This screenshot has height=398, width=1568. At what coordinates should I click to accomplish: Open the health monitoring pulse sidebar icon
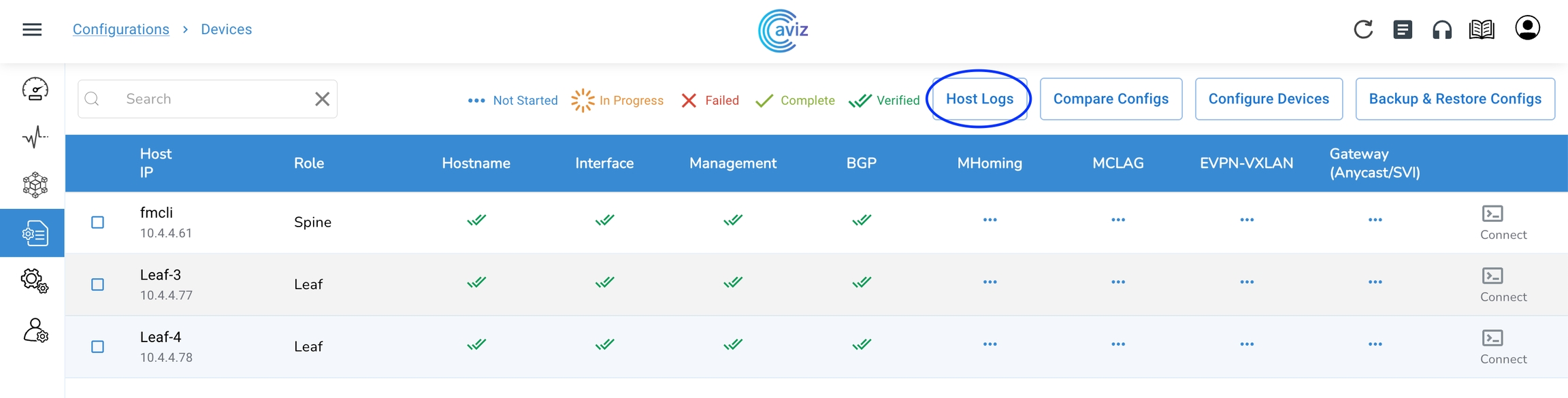click(x=35, y=137)
